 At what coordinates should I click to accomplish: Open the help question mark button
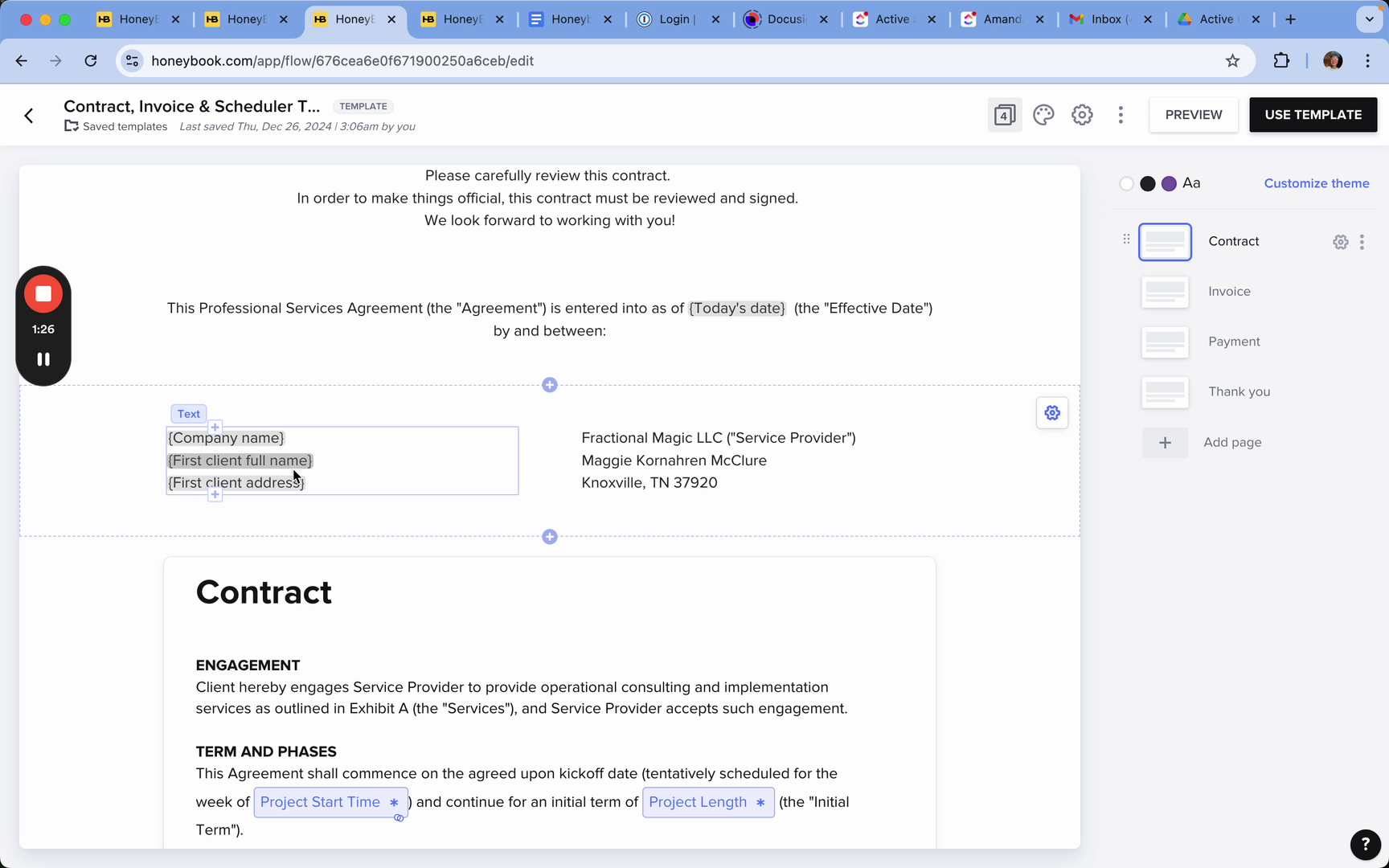point(1365,844)
